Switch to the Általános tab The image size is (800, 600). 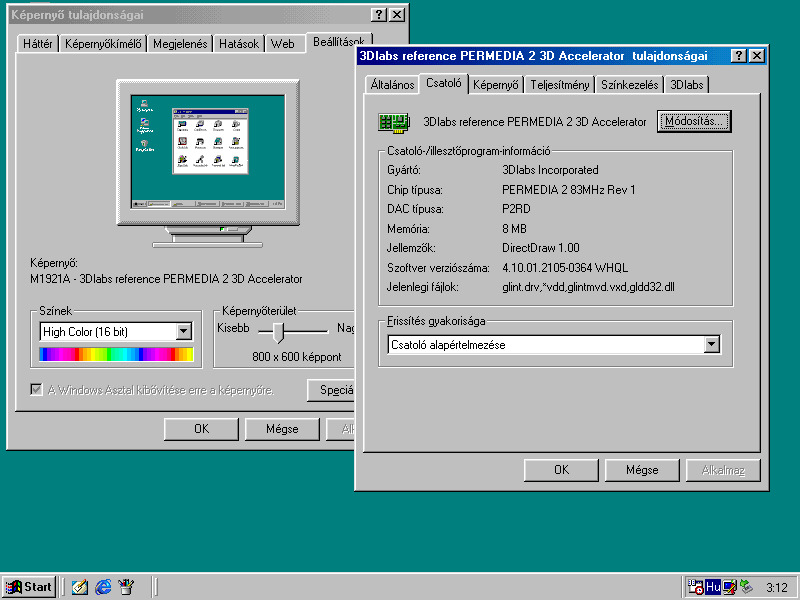pos(392,85)
